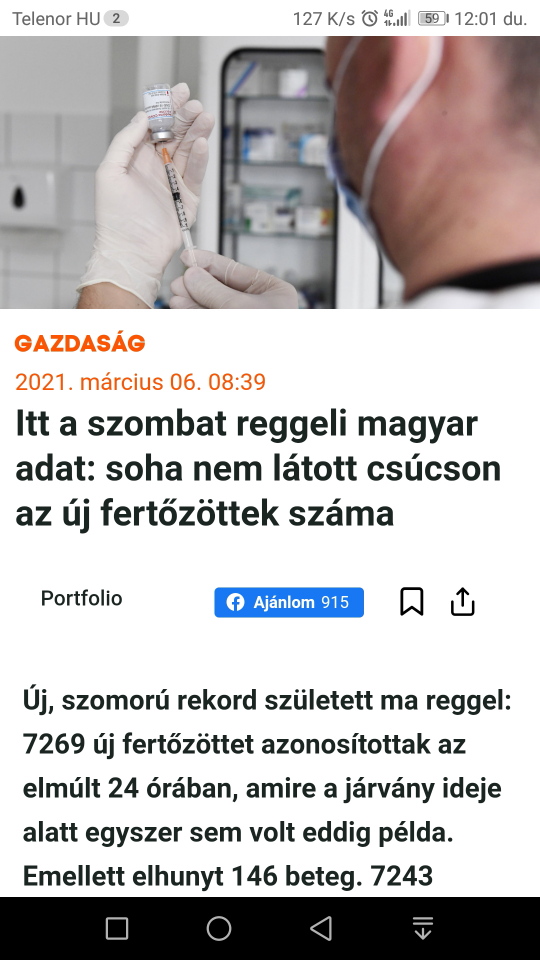540x960 pixels.
Task: Tap the alarm clock status bar icon
Action: [369, 18]
